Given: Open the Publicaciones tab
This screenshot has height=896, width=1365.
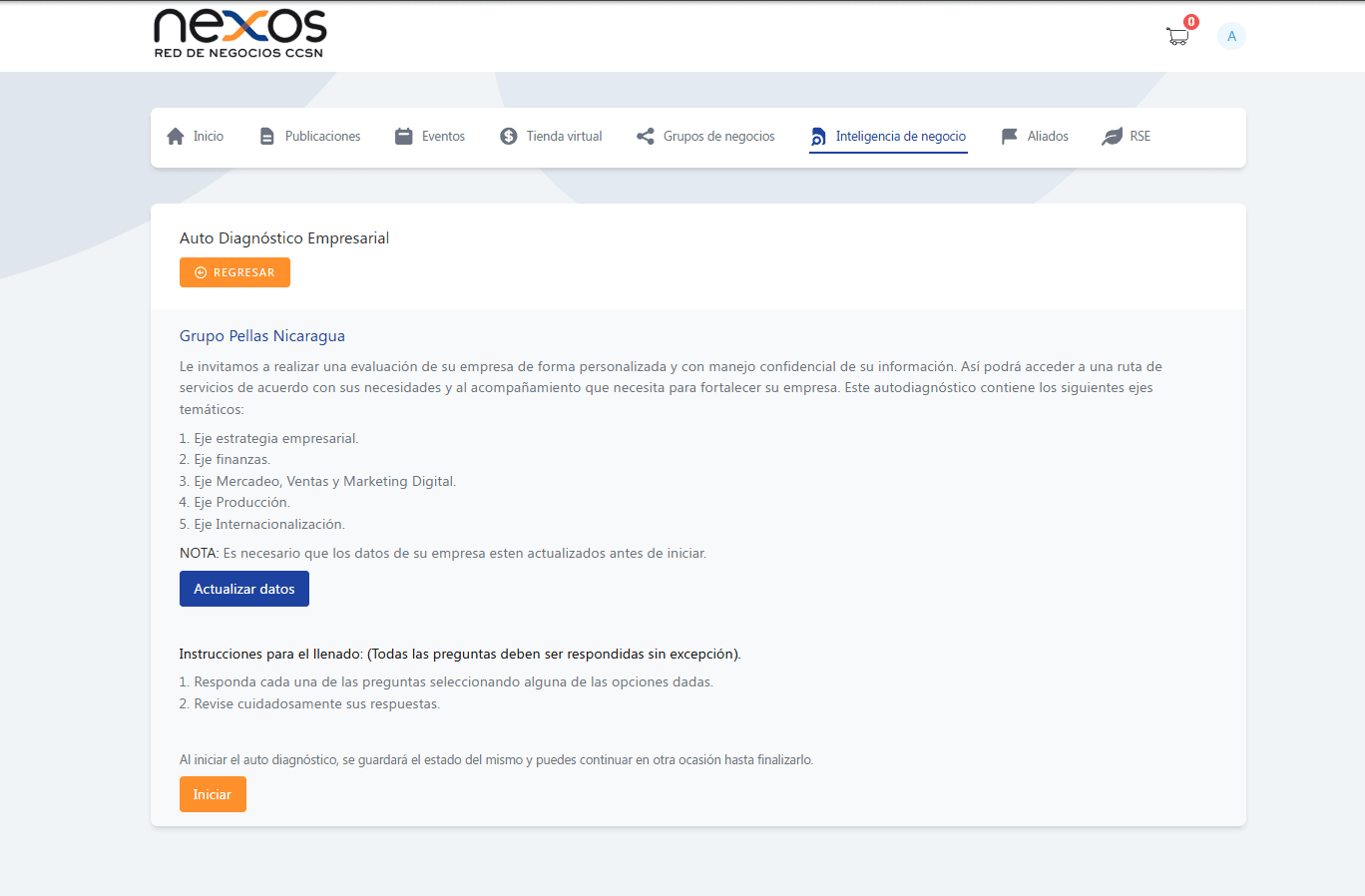Looking at the screenshot, I should click(310, 136).
